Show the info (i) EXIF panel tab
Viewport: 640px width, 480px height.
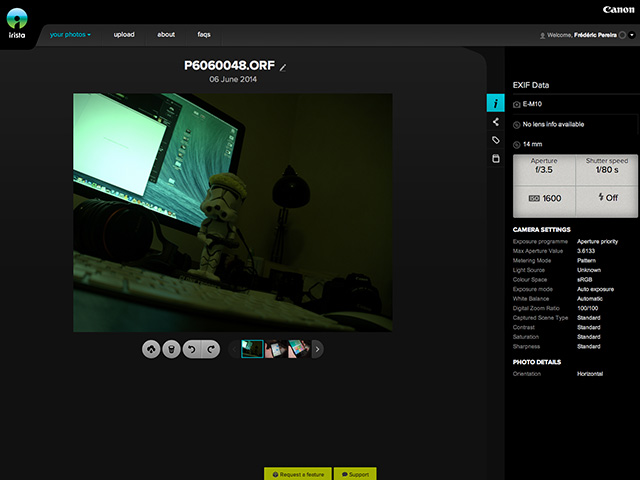496,103
